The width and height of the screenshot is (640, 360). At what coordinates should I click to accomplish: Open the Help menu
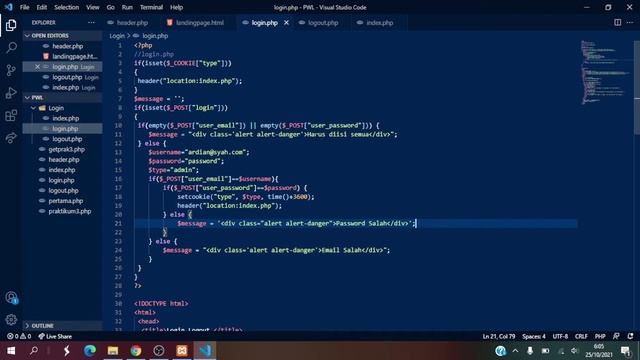coord(176,7)
